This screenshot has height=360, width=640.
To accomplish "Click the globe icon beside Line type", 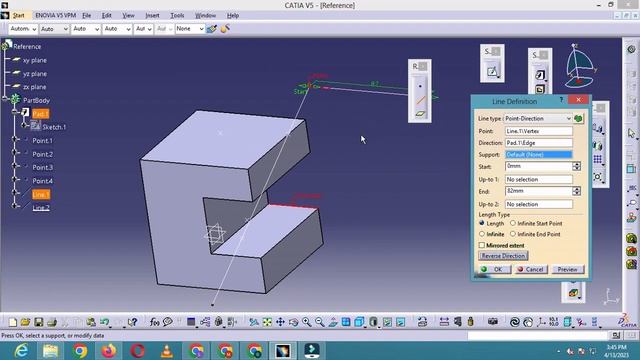I will pos(578,118).
